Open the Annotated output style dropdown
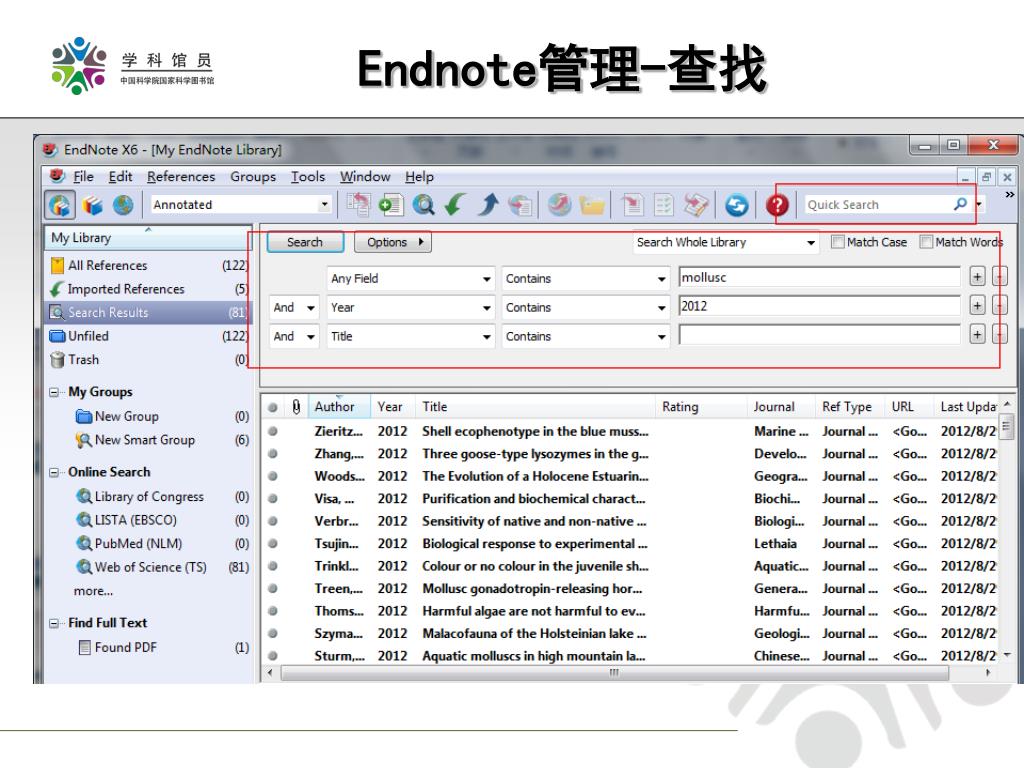 tap(324, 204)
